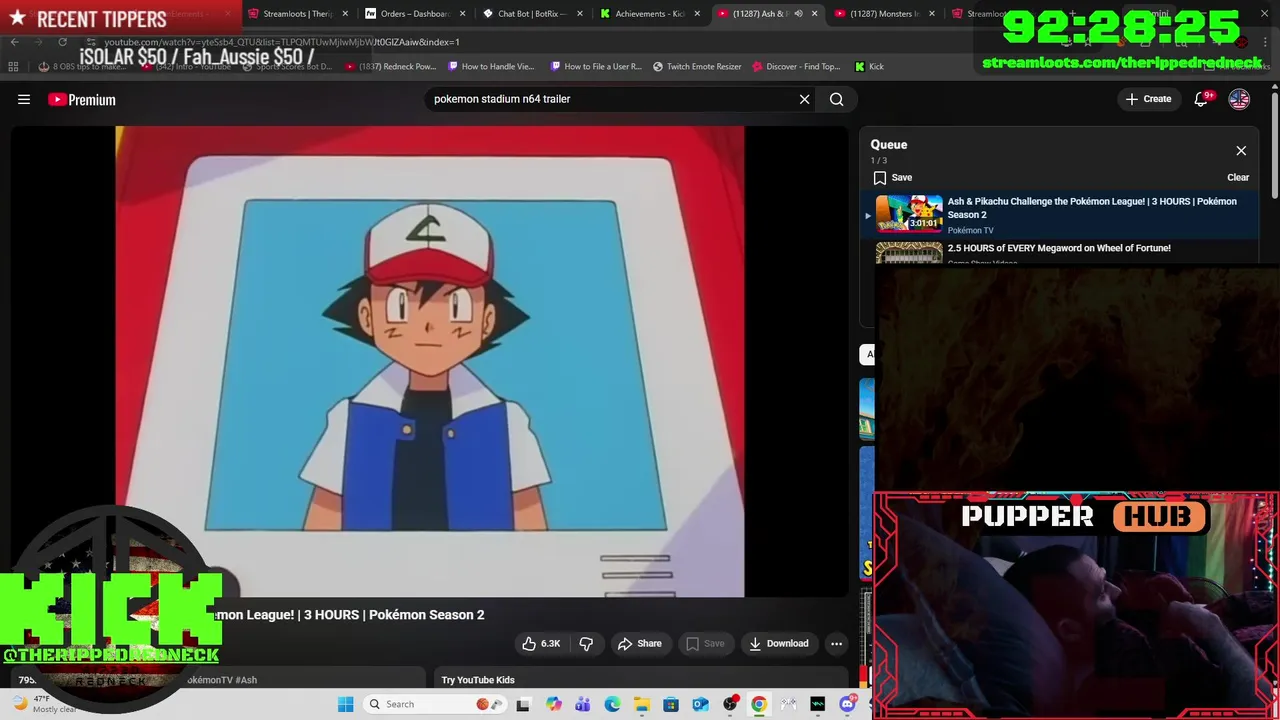This screenshot has width=1280, height=720.
Task: Open the account avatar menu
Action: (x=1239, y=99)
